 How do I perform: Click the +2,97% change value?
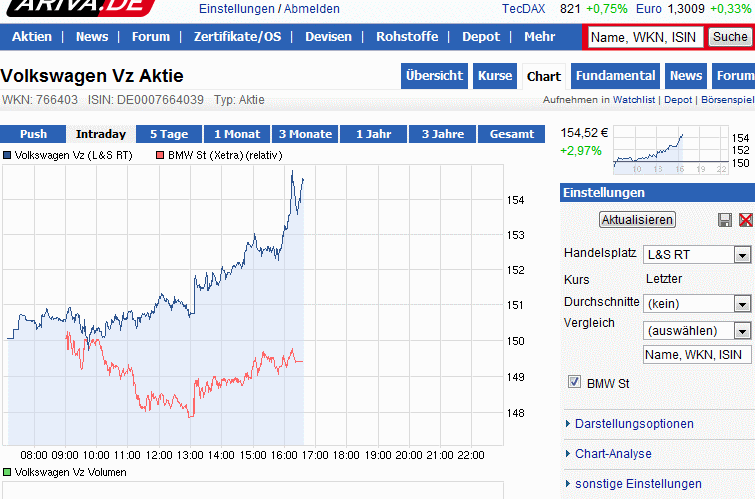click(581, 151)
